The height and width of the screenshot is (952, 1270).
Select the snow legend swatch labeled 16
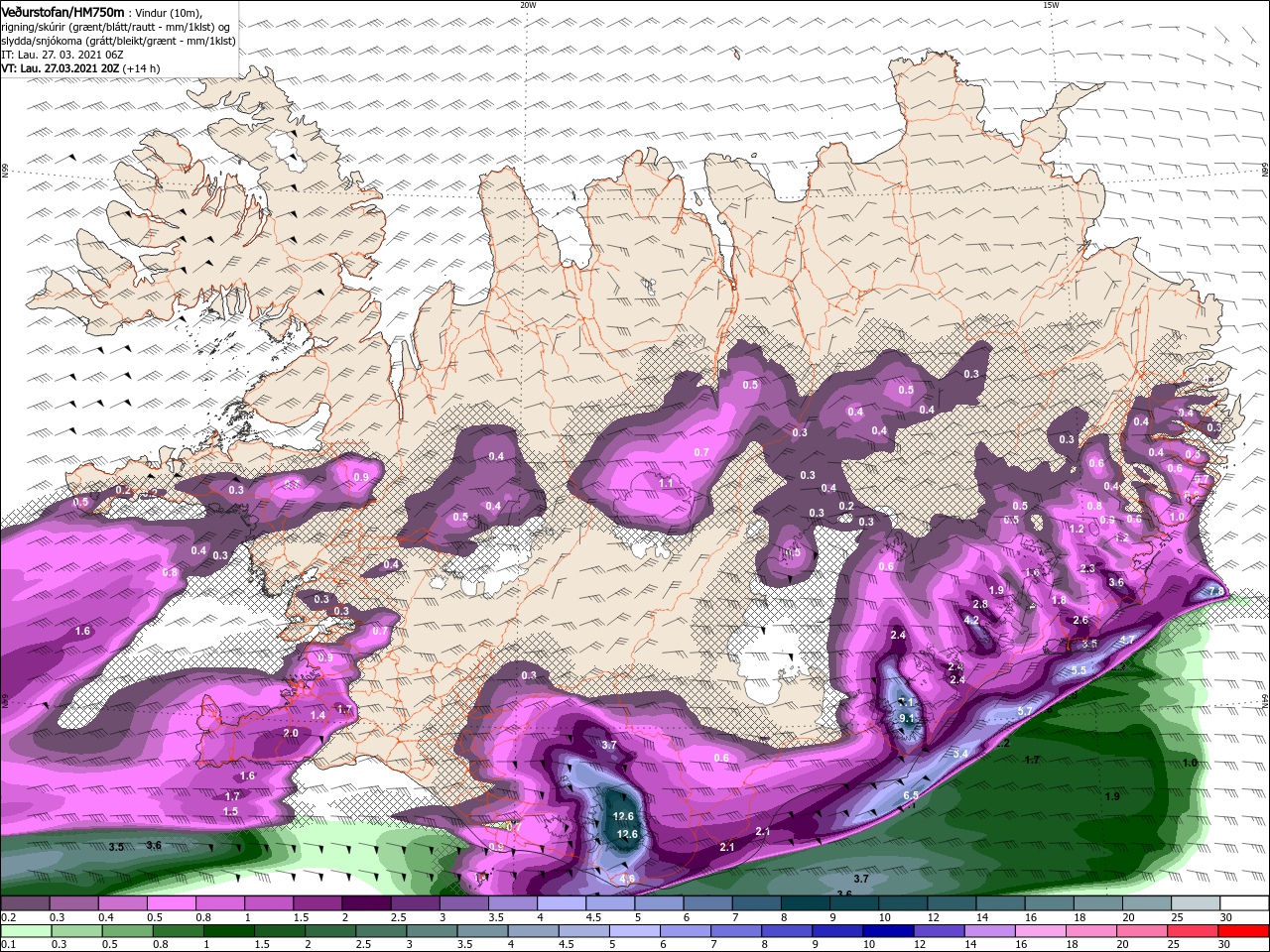(x=1050, y=902)
